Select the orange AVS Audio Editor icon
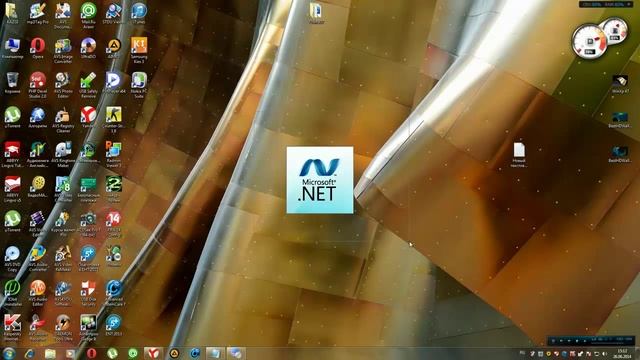640x360 pixels. pyautogui.click(x=38, y=293)
